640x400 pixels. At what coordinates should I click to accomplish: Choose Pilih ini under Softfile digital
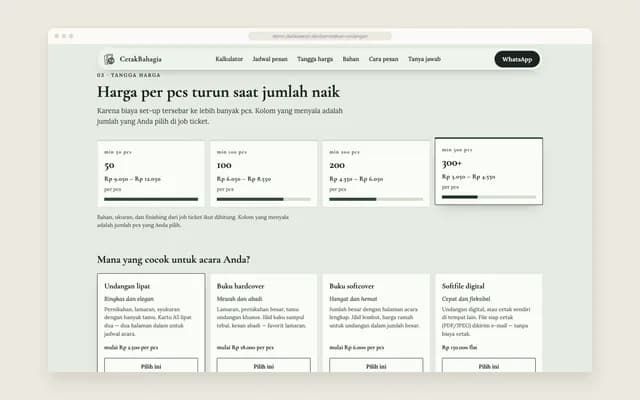tap(489, 366)
